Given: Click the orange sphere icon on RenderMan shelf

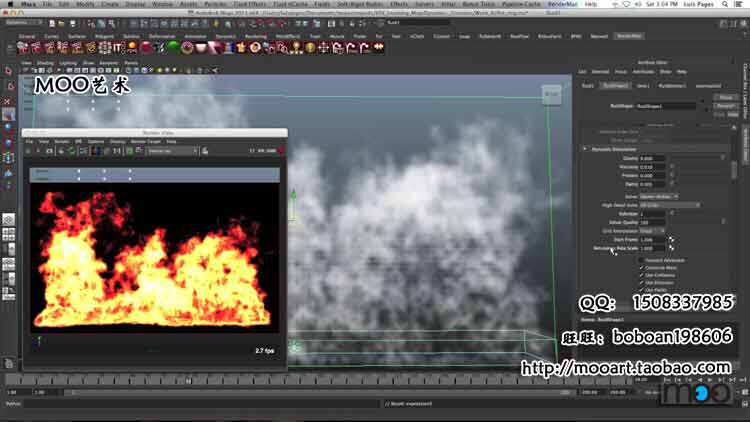Looking at the screenshot, I should (132, 47).
